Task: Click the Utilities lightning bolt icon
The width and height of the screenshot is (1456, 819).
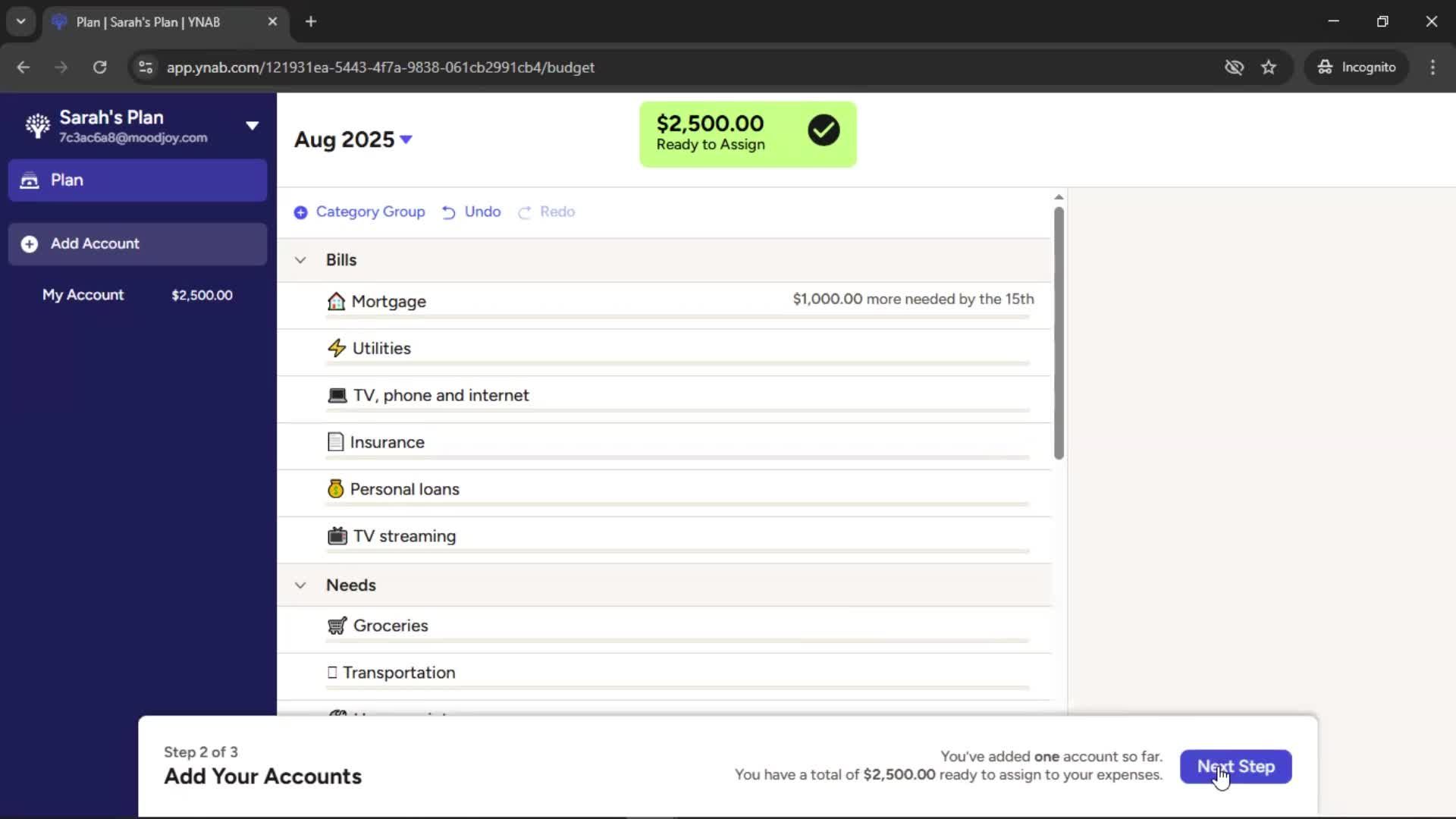Action: [x=337, y=348]
